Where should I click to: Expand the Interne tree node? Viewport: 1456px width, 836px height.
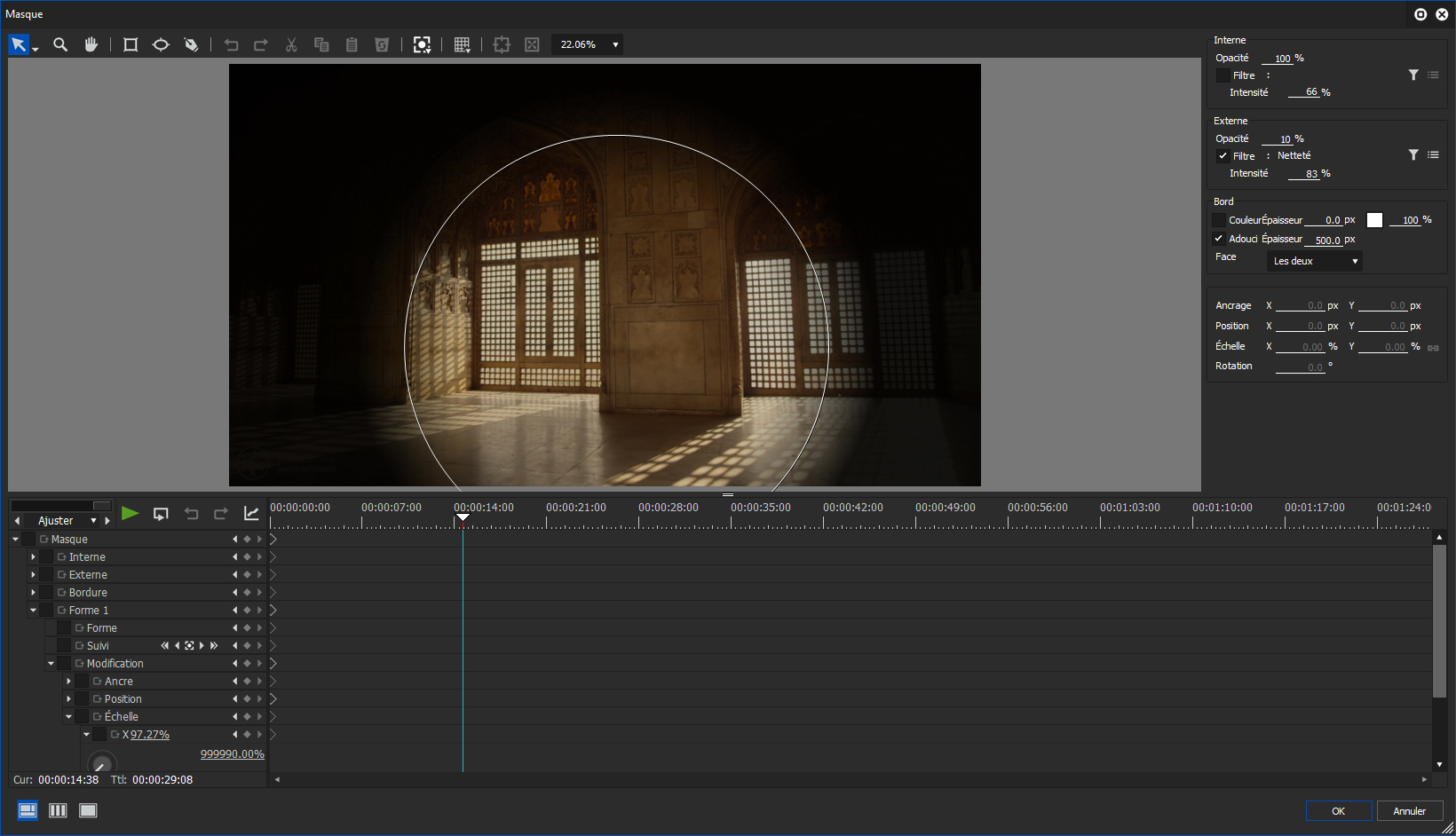click(x=33, y=556)
